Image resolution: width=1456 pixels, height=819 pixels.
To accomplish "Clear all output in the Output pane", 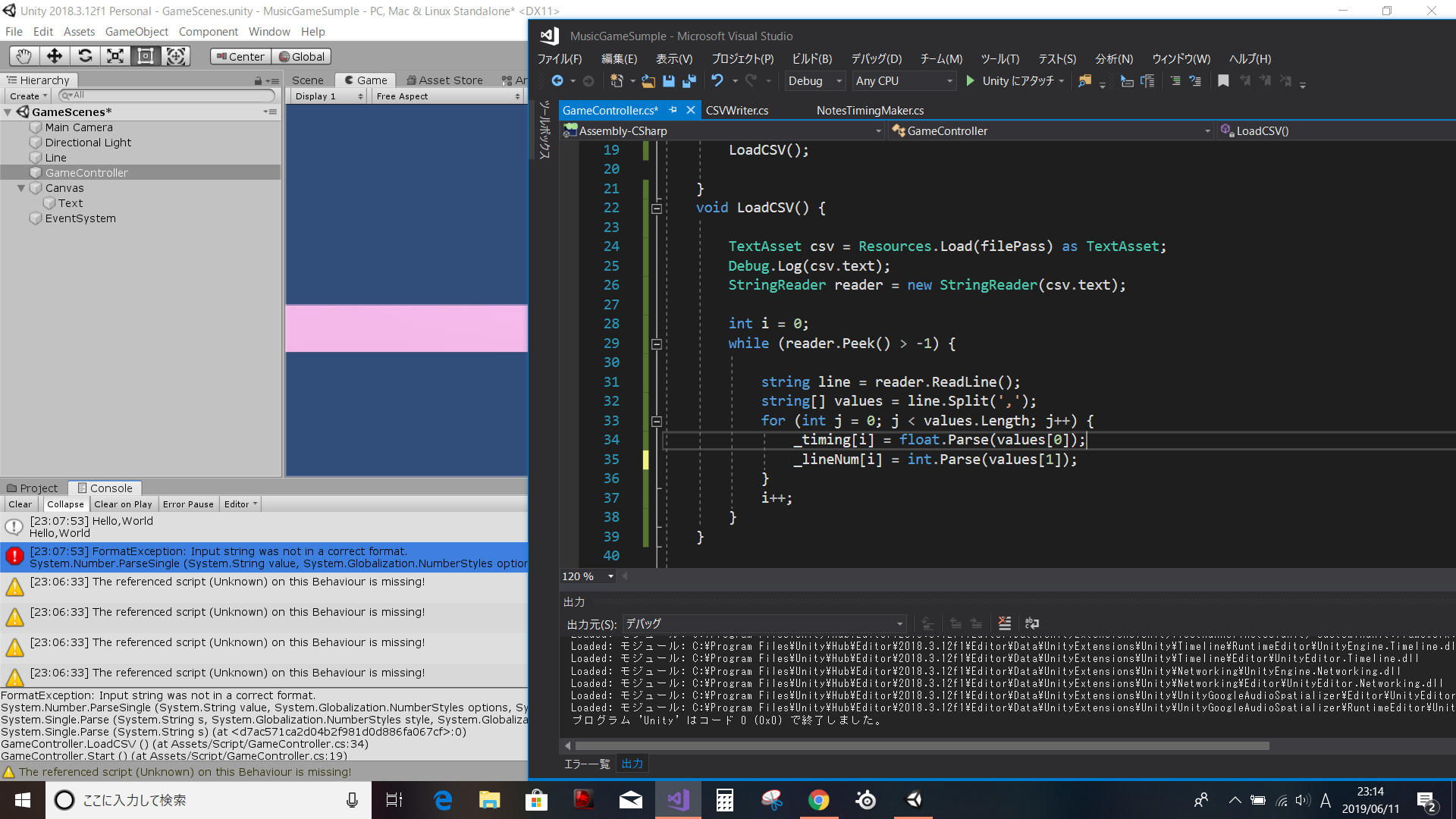I will (x=1005, y=623).
